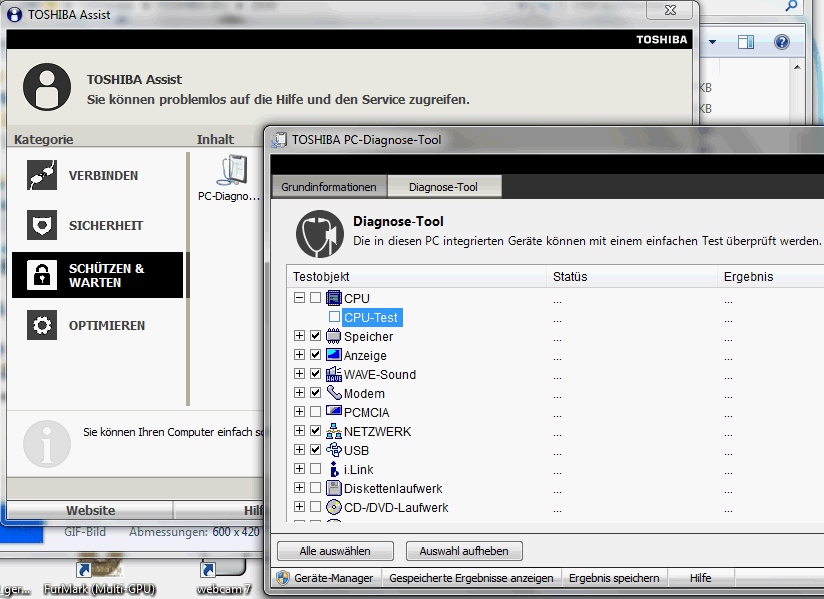Uncheck the Speicher checkbox
Image resolution: width=824 pixels, height=599 pixels.
tap(315, 336)
